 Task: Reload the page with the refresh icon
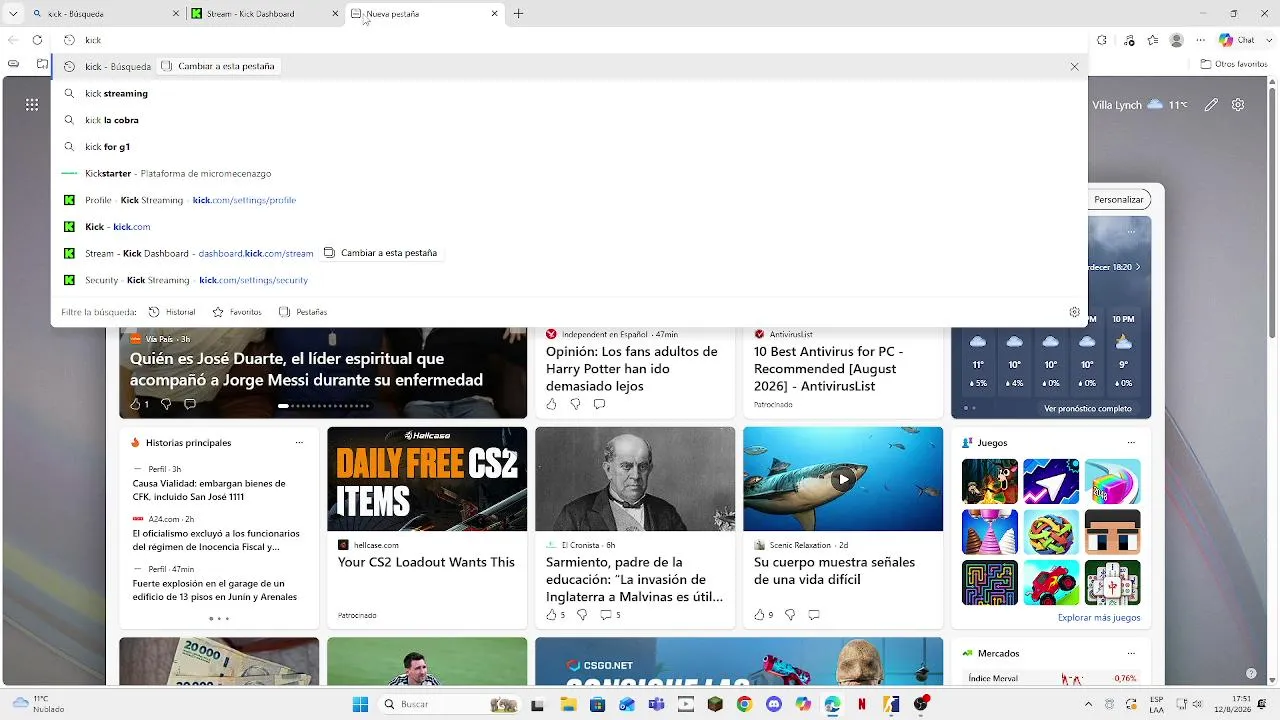click(x=37, y=40)
